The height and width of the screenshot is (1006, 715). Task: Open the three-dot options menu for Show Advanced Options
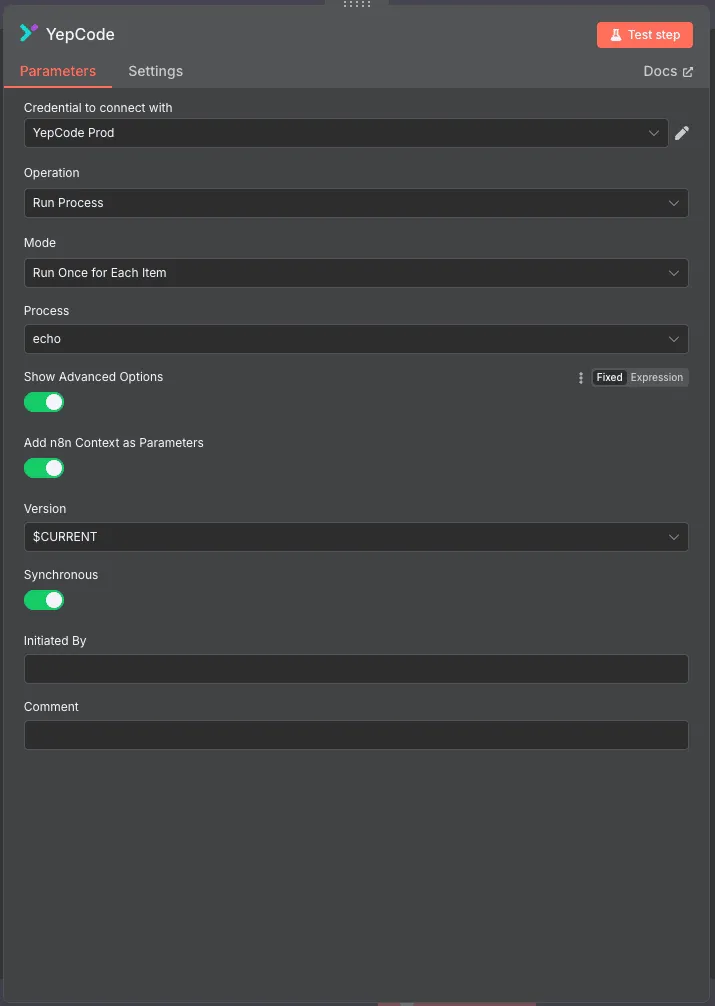click(x=581, y=378)
